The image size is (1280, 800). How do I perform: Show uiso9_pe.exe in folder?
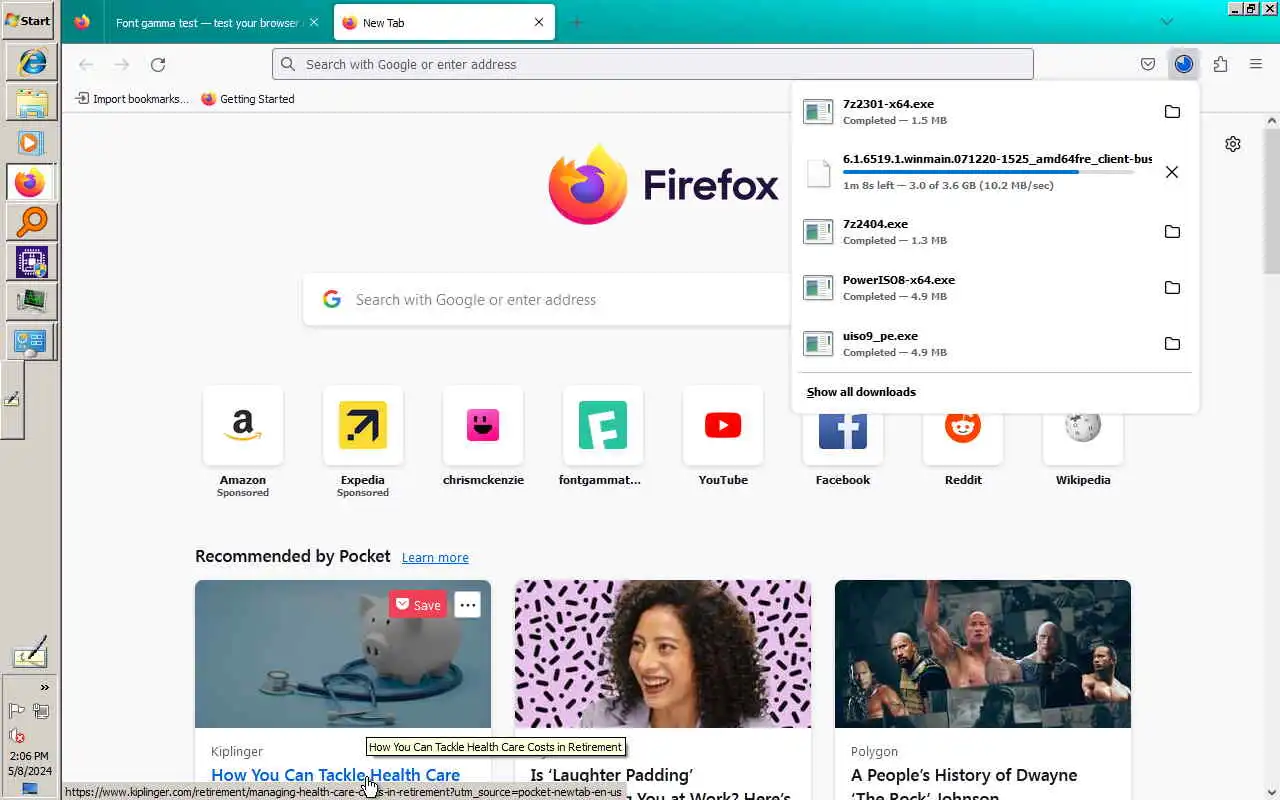1172,344
